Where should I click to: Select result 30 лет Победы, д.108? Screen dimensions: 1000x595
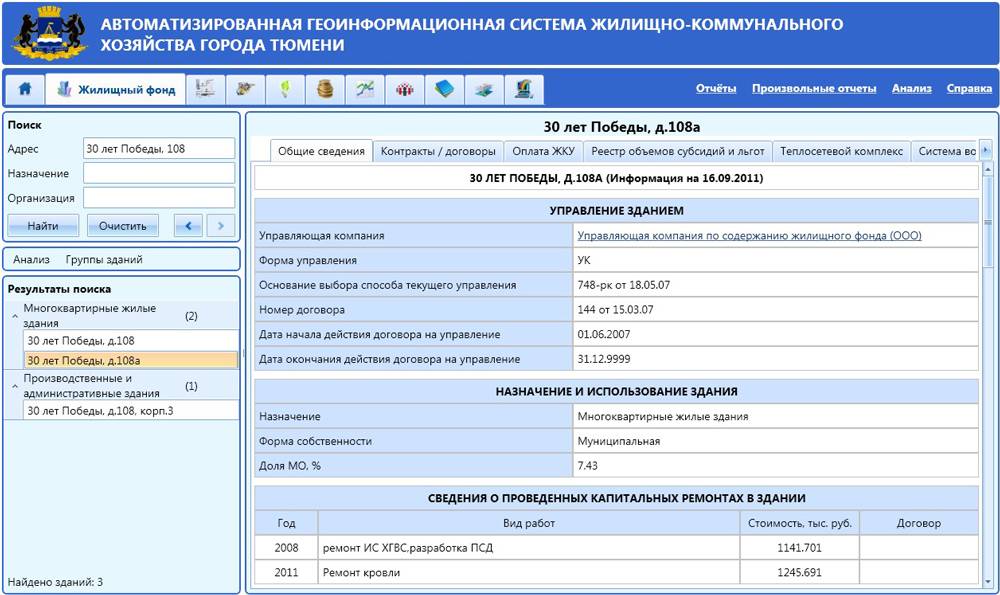(131, 341)
